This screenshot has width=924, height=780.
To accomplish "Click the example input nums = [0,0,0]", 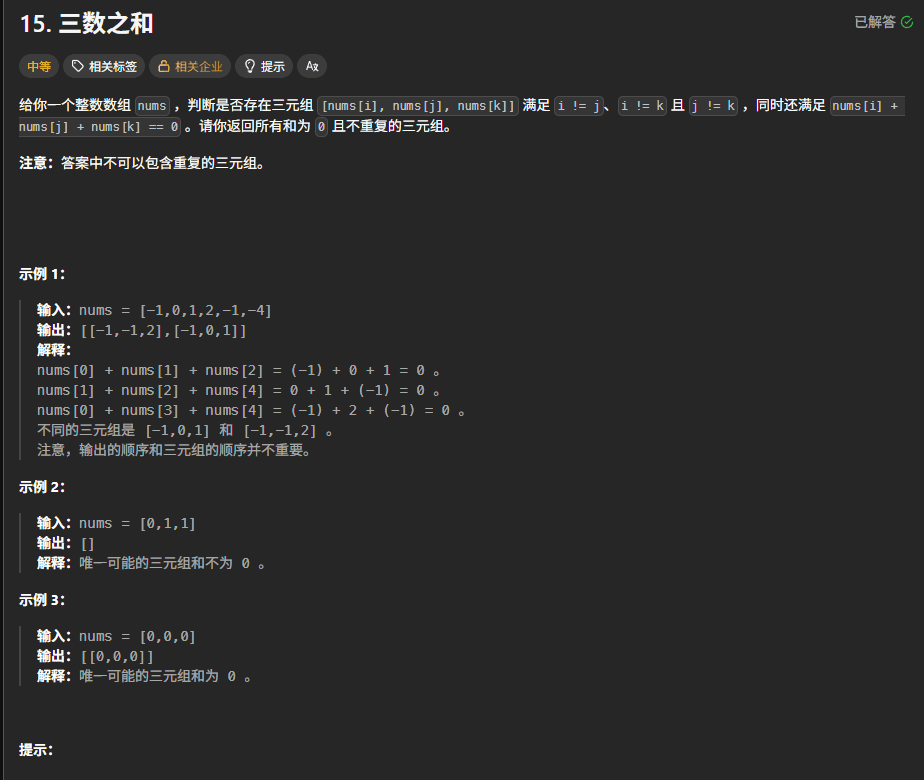I will point(137,636).
